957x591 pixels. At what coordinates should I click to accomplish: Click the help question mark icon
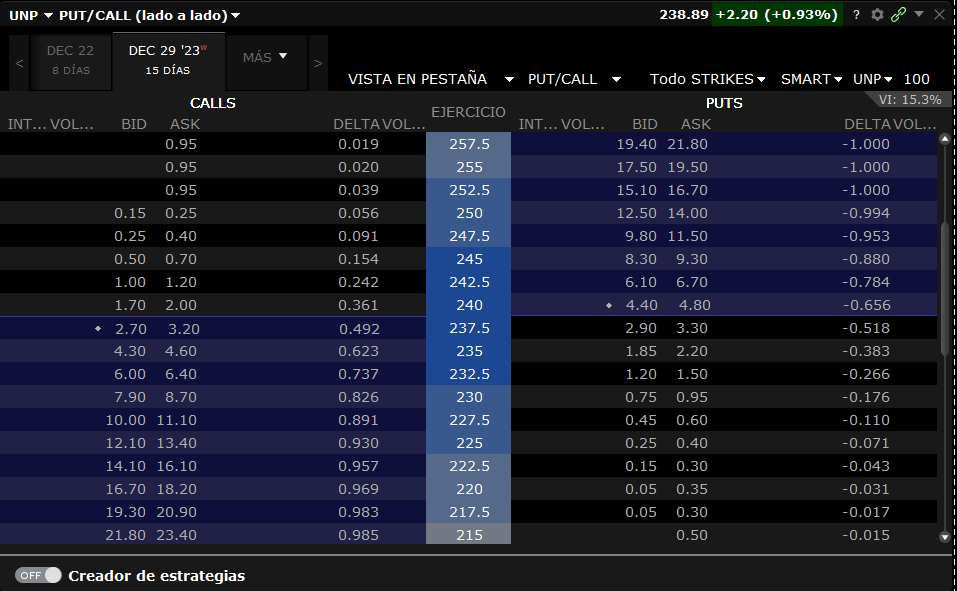tap(855, 15)
